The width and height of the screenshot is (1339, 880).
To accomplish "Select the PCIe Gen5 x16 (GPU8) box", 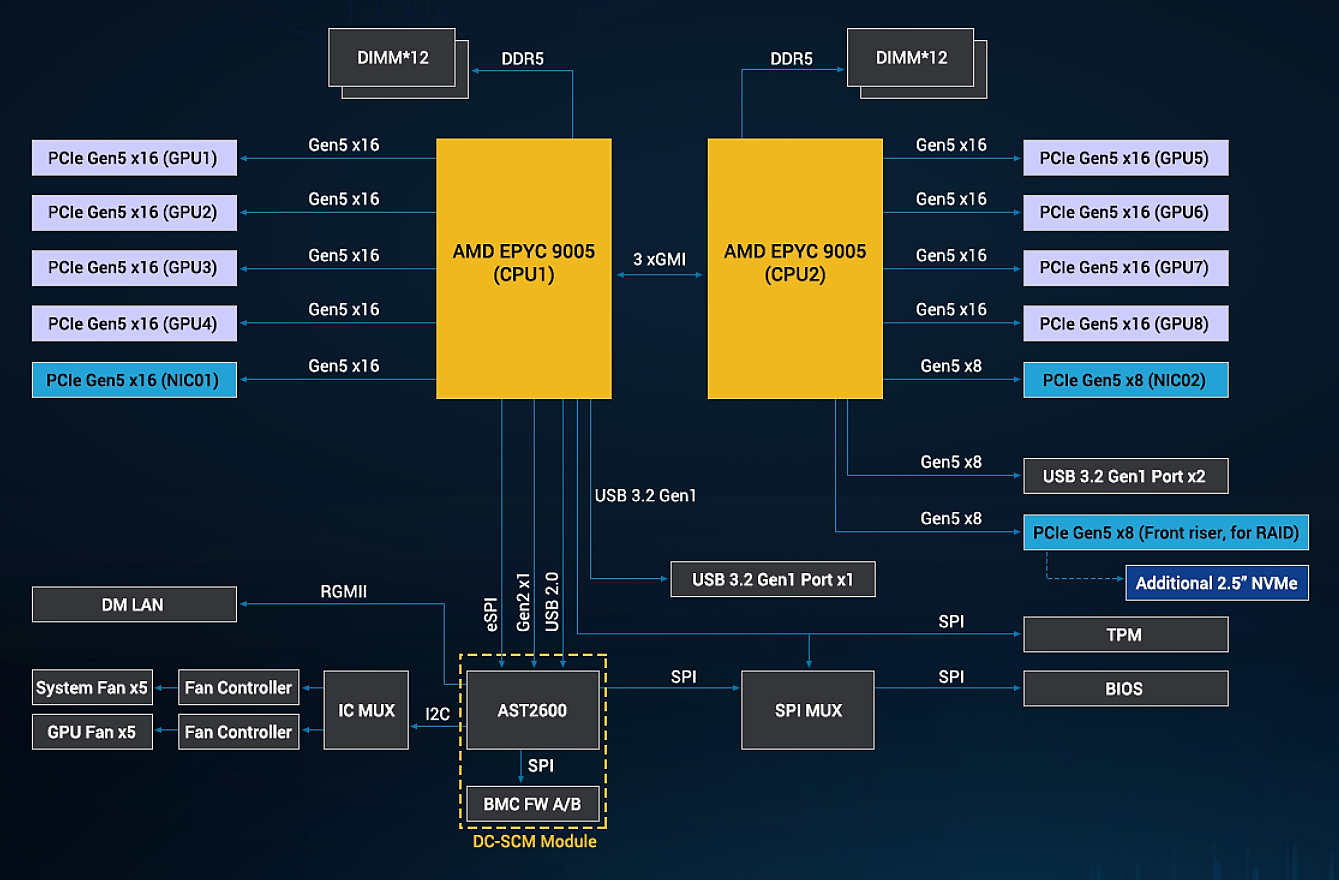I will (x=1125, y=324).
